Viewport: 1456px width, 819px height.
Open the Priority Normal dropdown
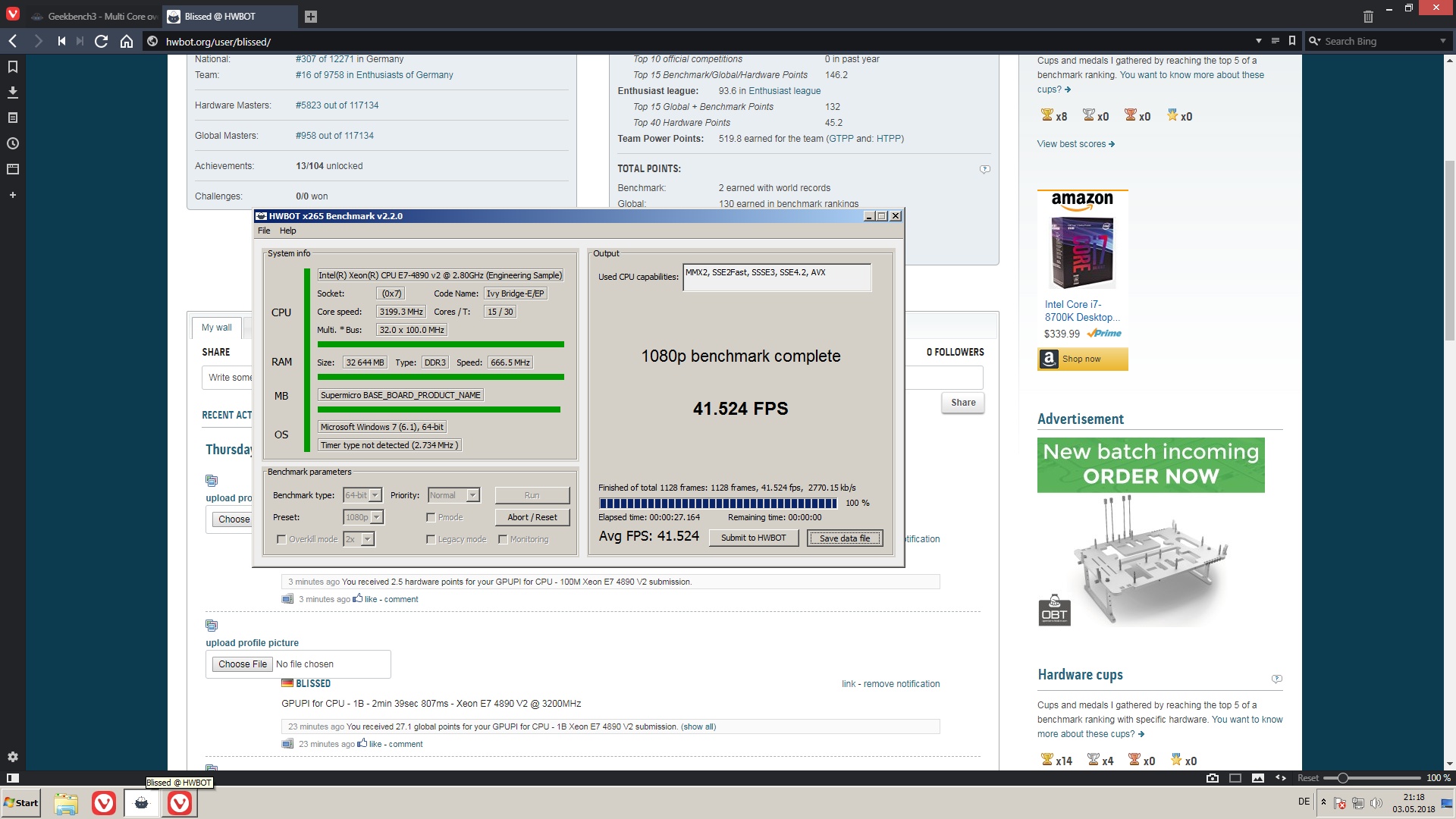(x=453, y=495)
